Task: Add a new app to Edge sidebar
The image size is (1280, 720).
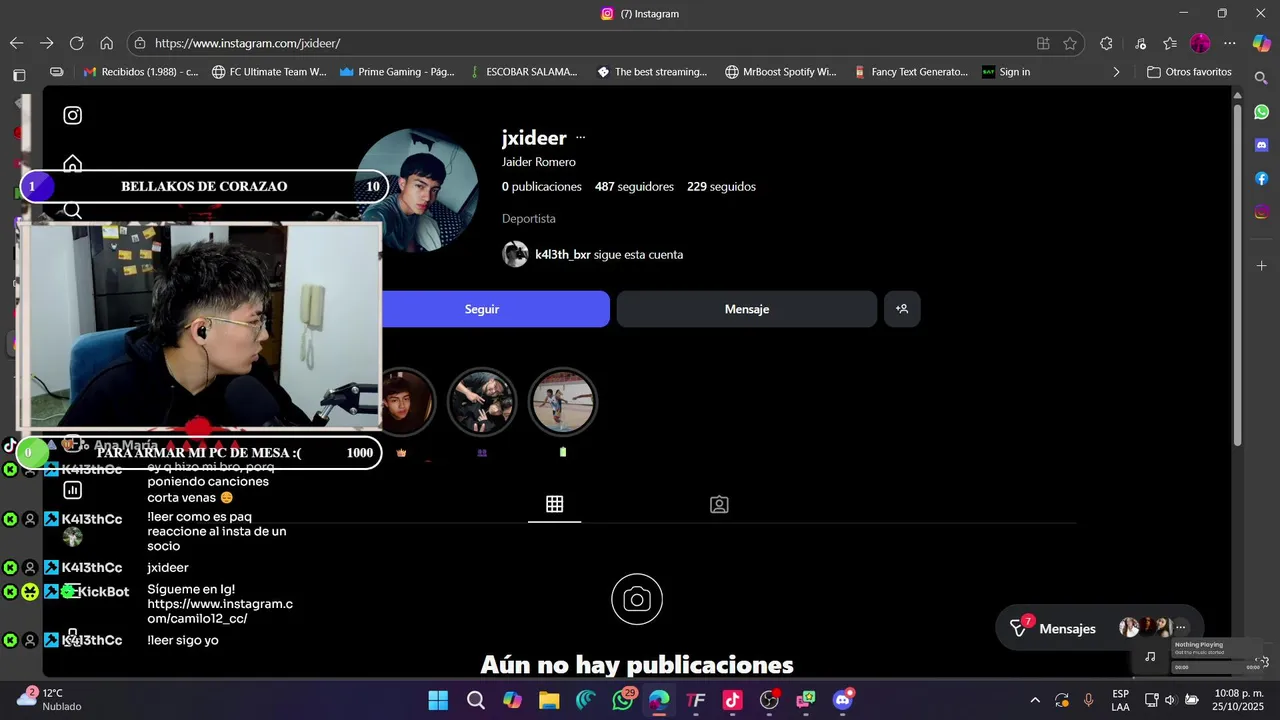Action: [1262, 266]
